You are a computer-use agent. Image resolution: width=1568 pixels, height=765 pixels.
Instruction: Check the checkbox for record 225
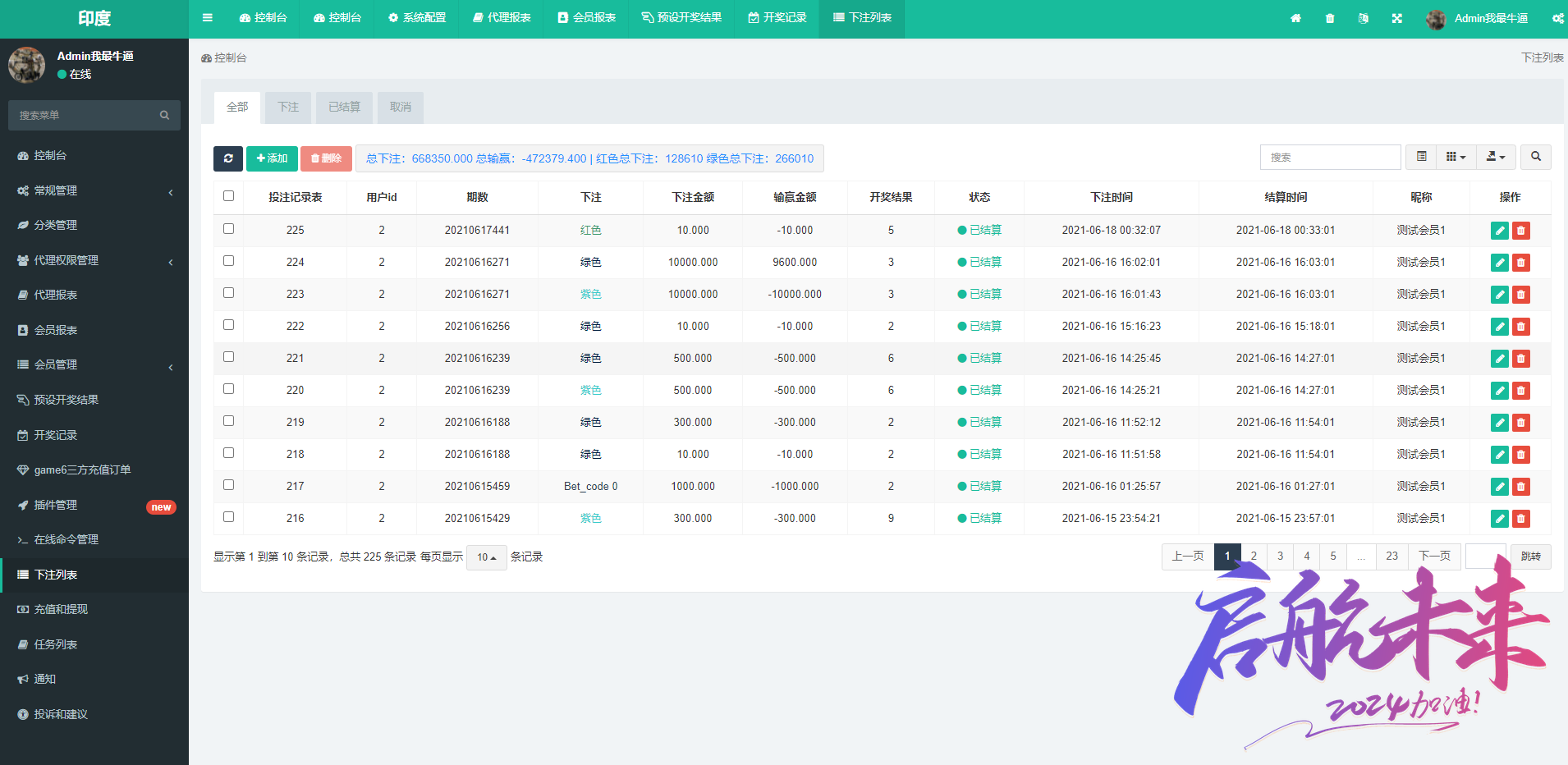(x=228, y=229)
